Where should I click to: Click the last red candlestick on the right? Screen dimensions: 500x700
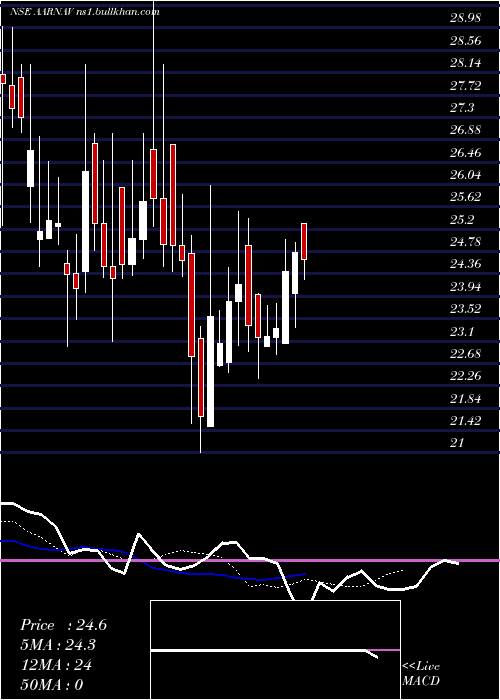click(x=304, y=242)
